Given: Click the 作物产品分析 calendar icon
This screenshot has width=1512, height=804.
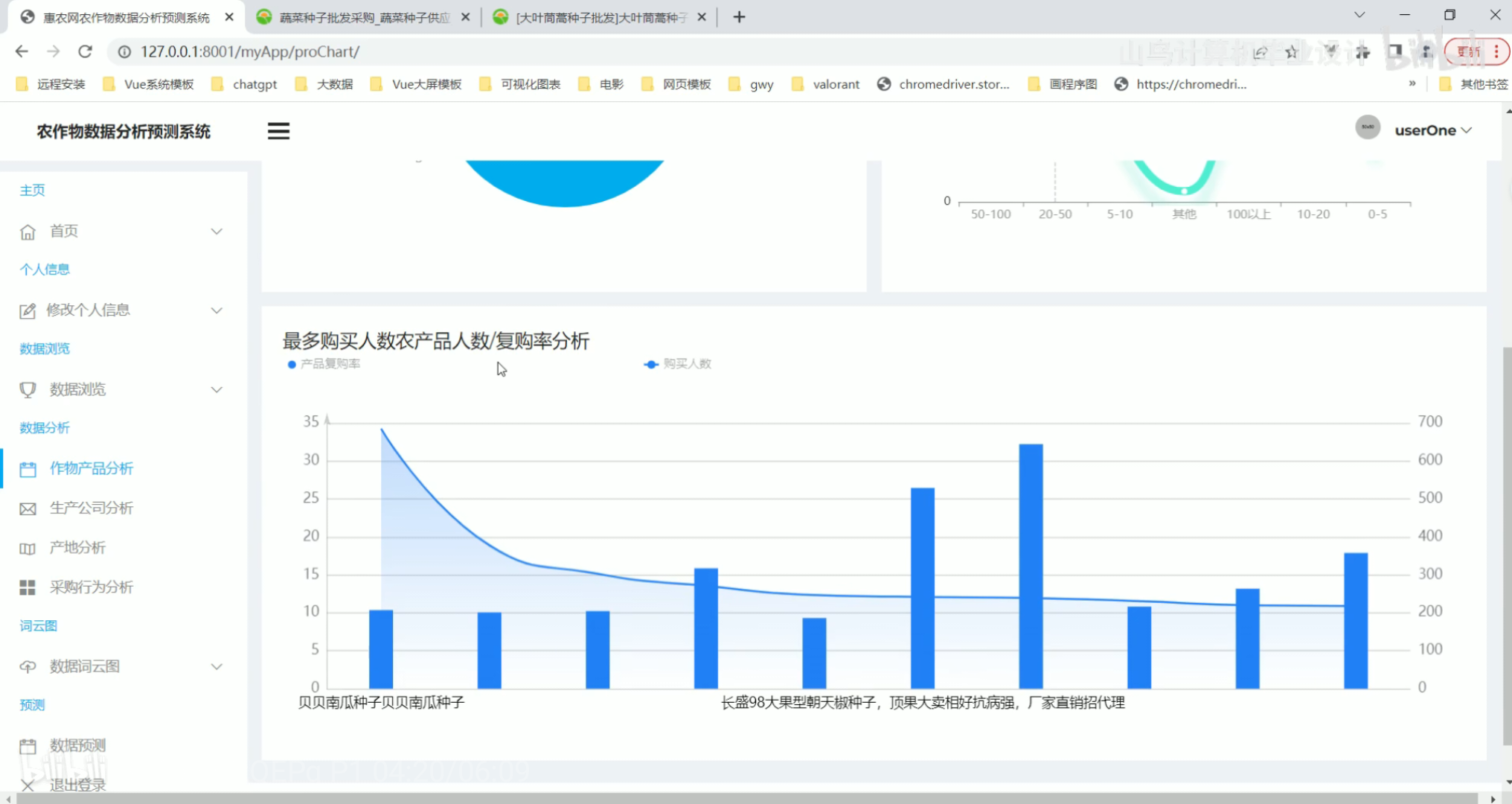Looking at the screenshot, I should pyautogui.click(x=28, y=469).
